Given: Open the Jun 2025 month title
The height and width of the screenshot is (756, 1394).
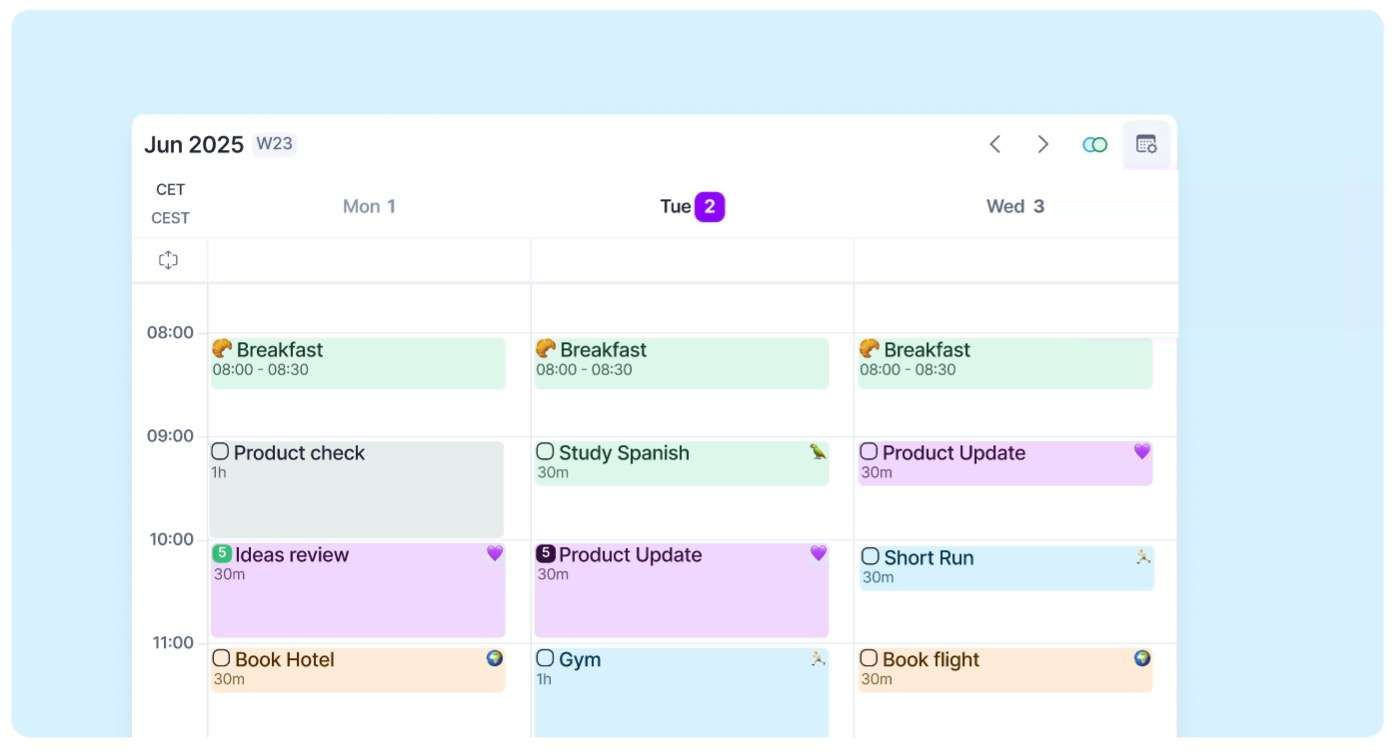Looking at the screenshot, I should 194,144.
